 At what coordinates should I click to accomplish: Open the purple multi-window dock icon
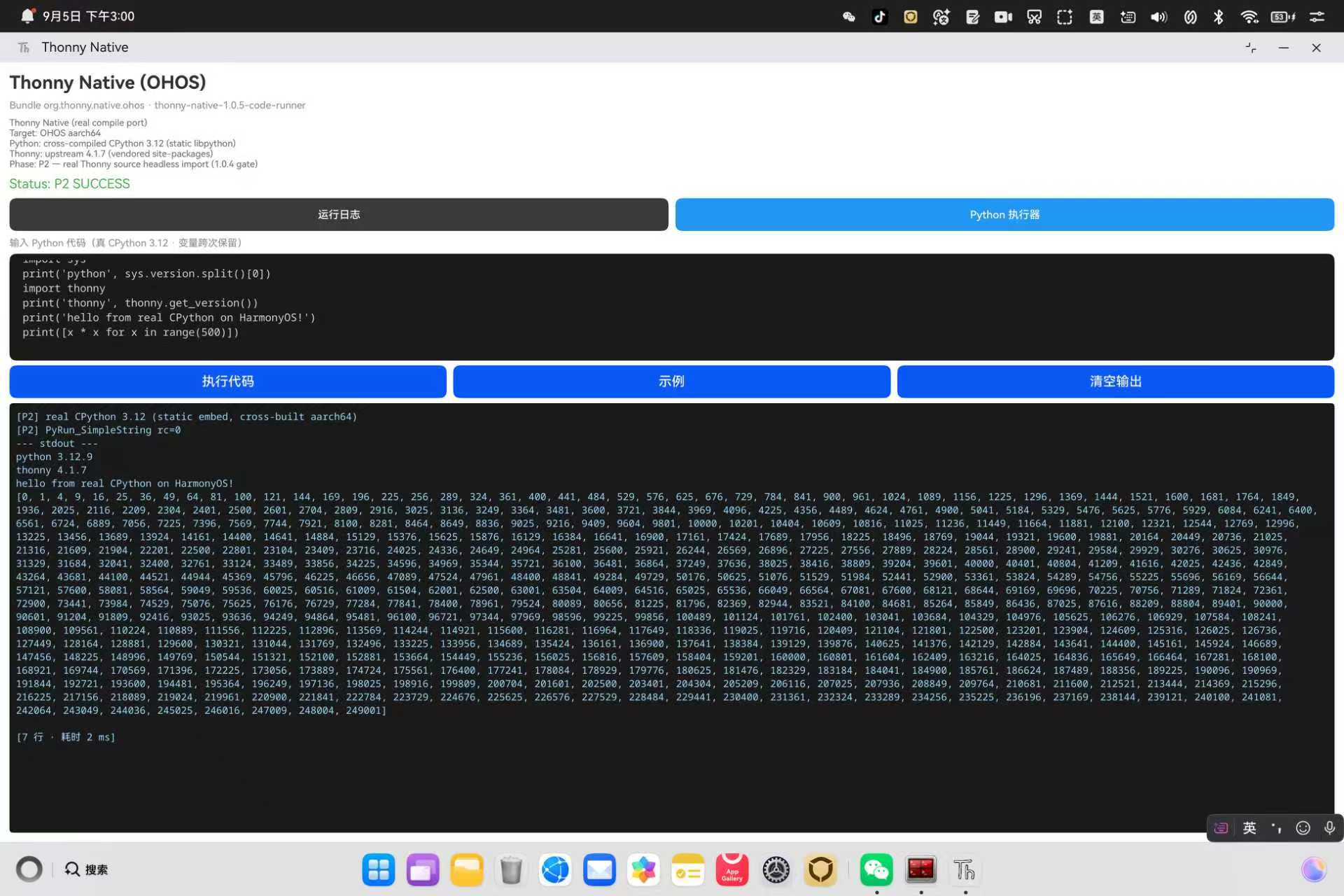pyautogui.click(x=423, y=870)
